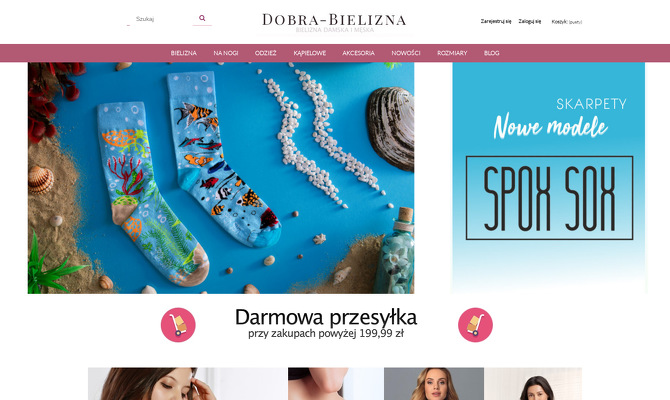This screenshot has width=670, height=400.
Task: Click the right pink delivery cart icon
Action: 475,325
